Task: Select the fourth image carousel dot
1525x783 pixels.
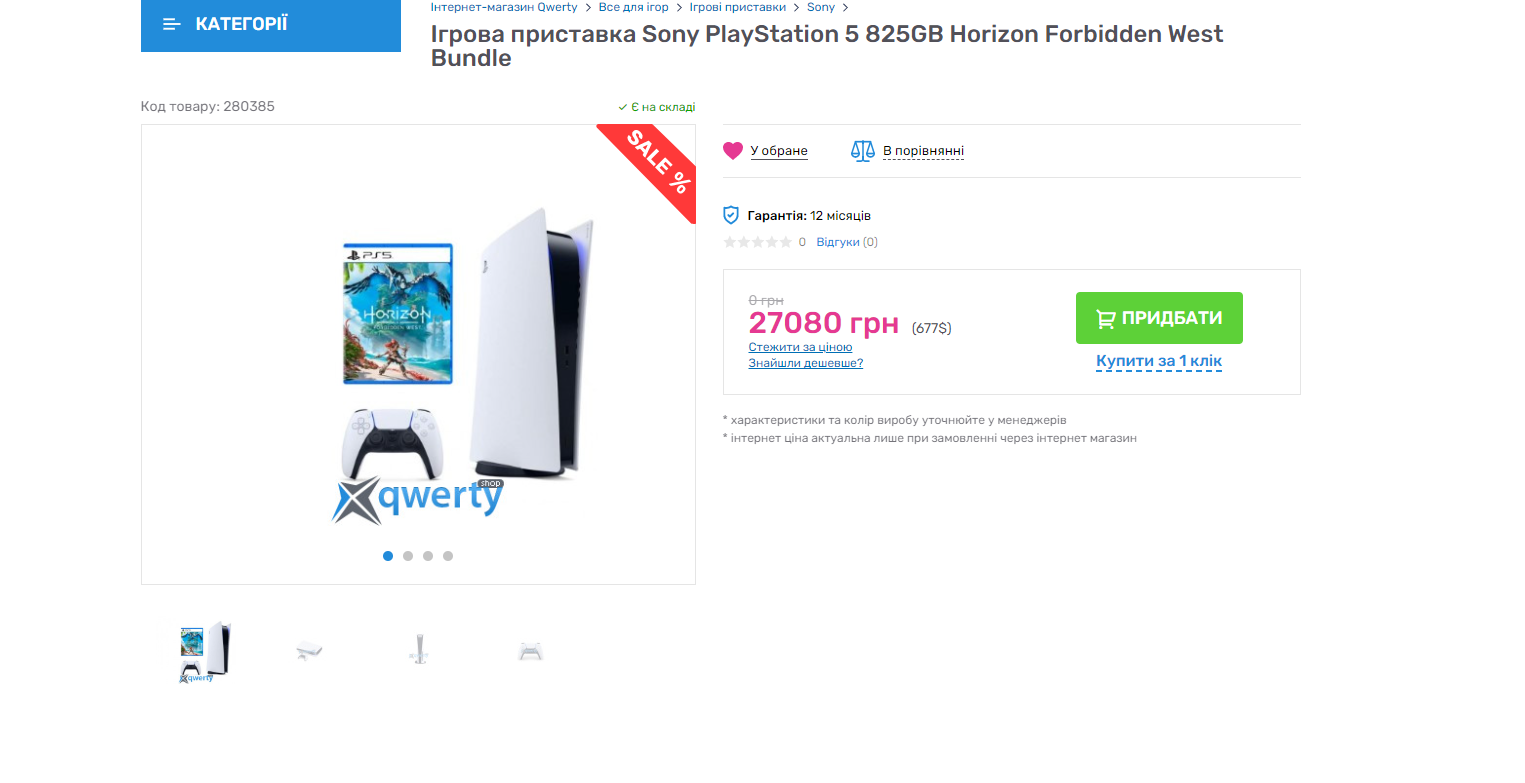Action: (x=448, y=556)
